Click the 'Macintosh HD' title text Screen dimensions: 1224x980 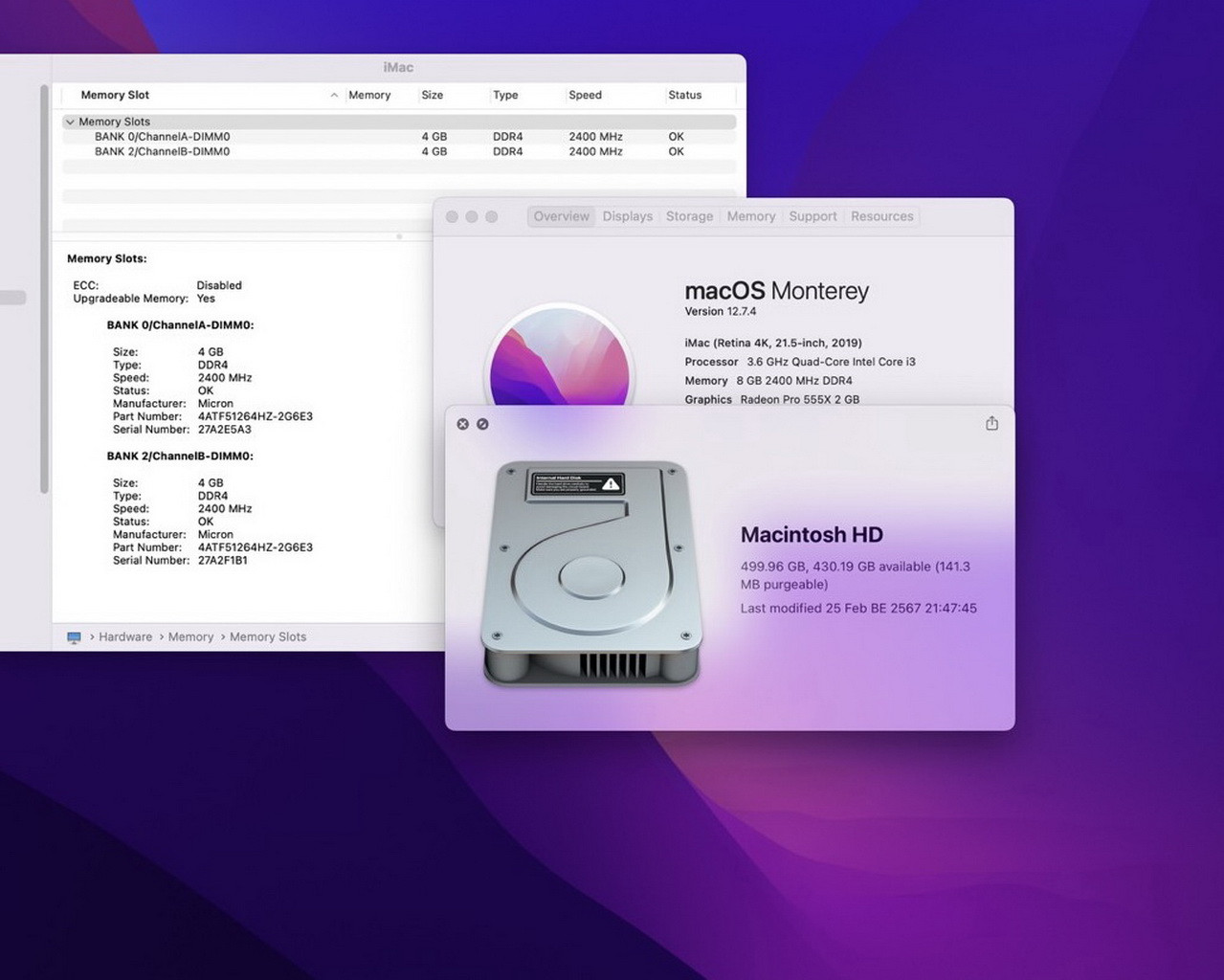812,535
